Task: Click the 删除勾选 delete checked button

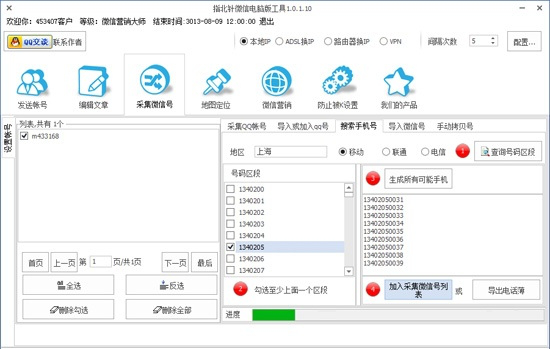Action: coord(68,309)
